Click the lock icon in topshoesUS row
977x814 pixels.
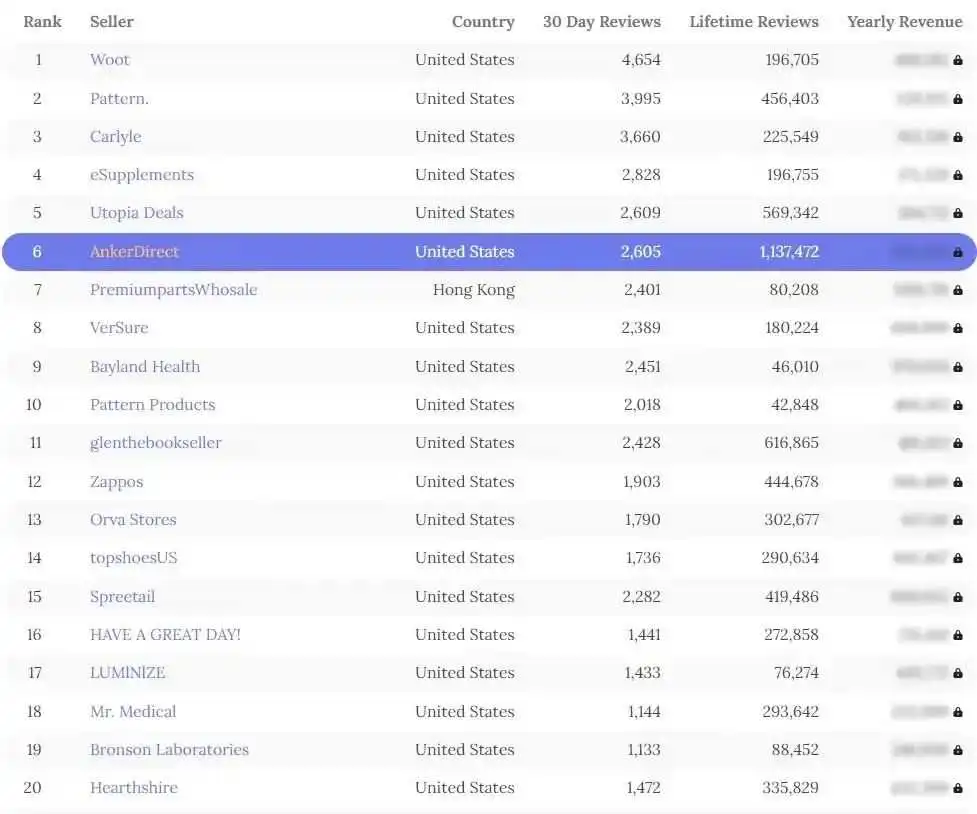click(958, 558)
